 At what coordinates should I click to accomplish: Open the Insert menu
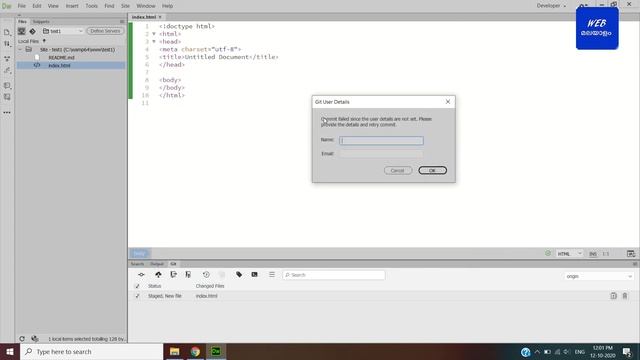(x=72, y=6)
